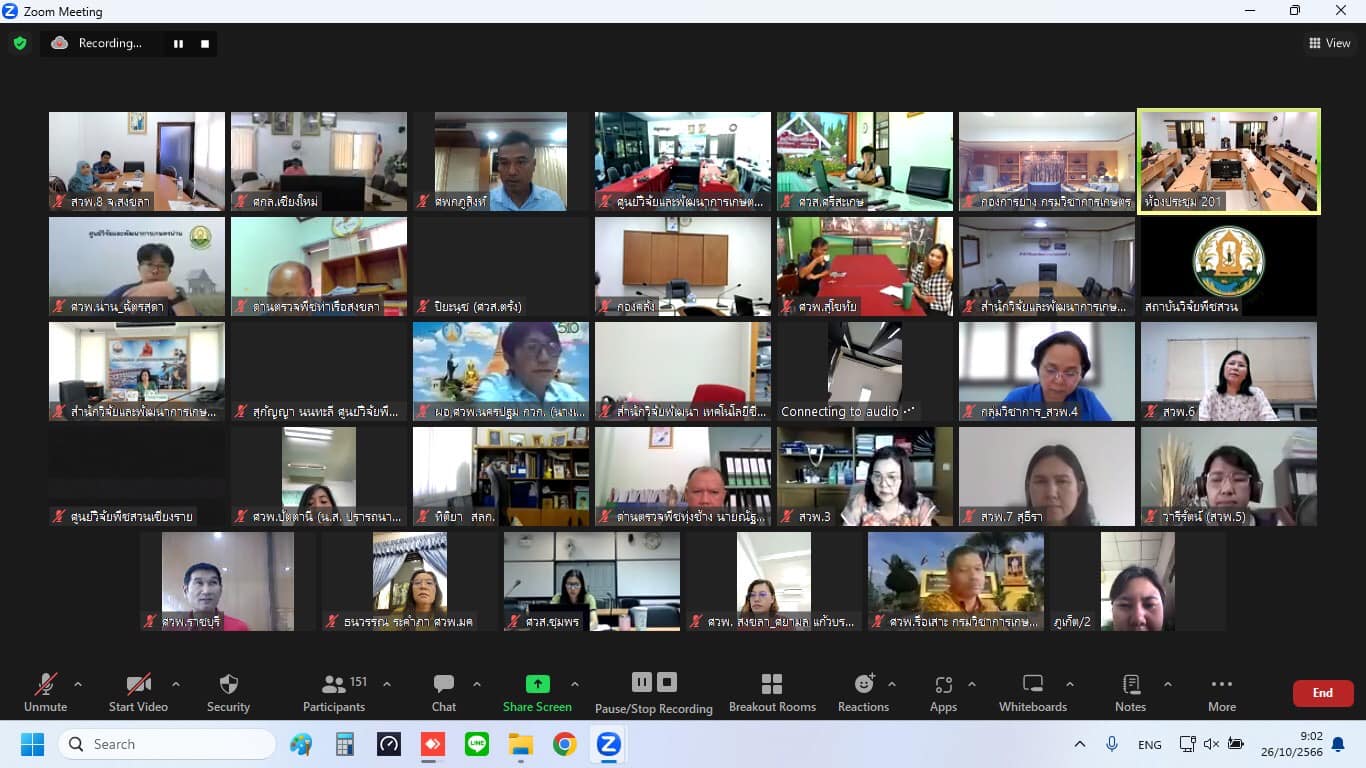Open Breakout Rooms

click(x=772, y=685)
